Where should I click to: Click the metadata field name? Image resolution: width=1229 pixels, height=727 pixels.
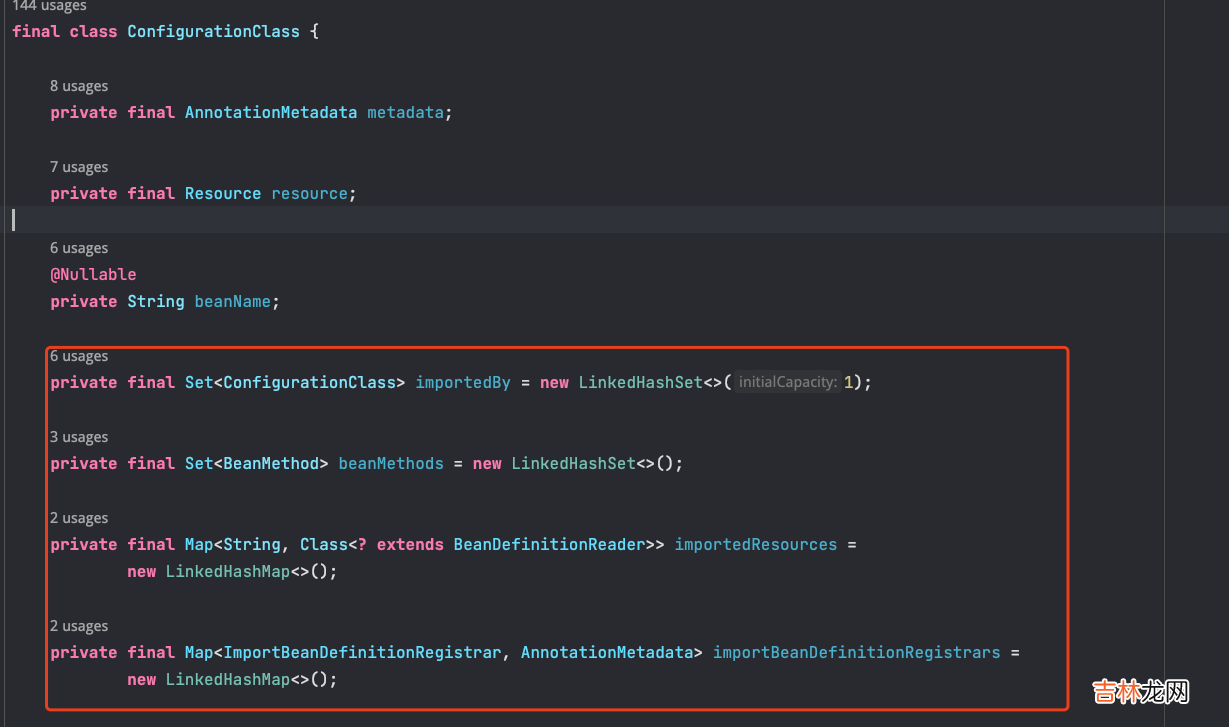(405, 112)
